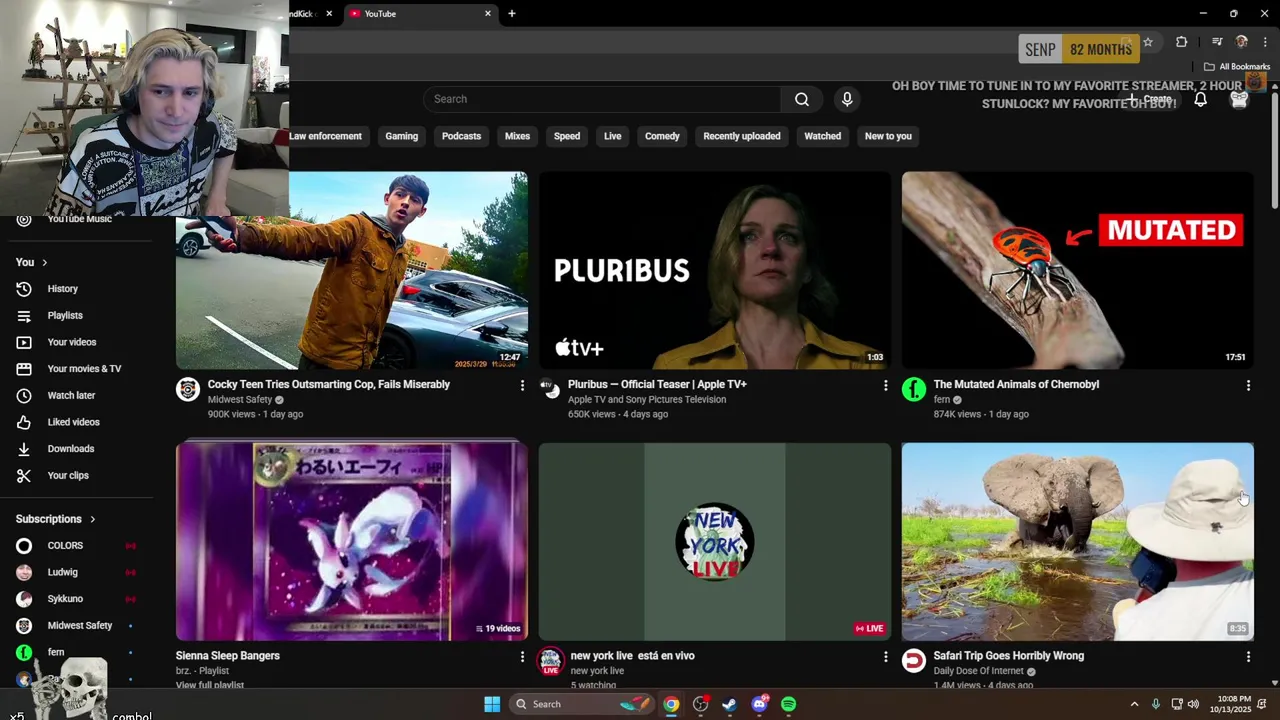1280x720 pixels.
Task: Open options for Mutated Animals video
Action: [1248, 385]
